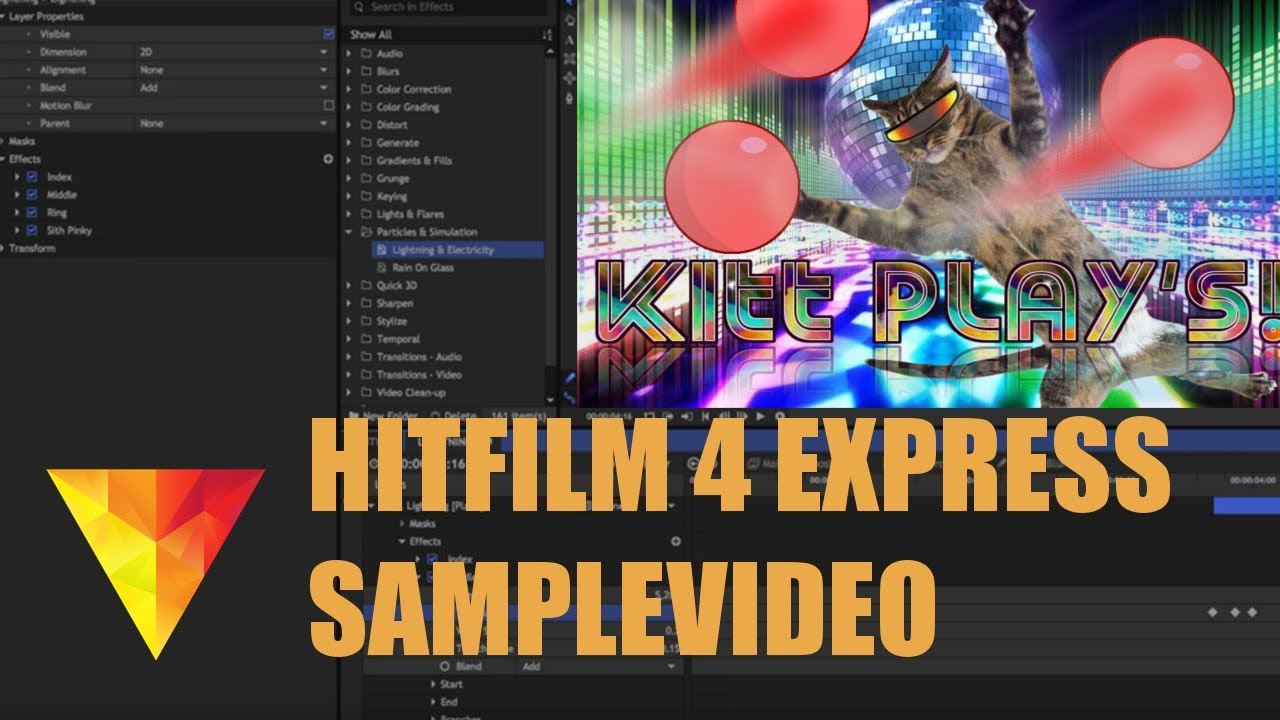The height and width of the screenshot is (720, 1280).
Task: Expand the Audio effects folder arrow
Action: [x=350, y=53]
